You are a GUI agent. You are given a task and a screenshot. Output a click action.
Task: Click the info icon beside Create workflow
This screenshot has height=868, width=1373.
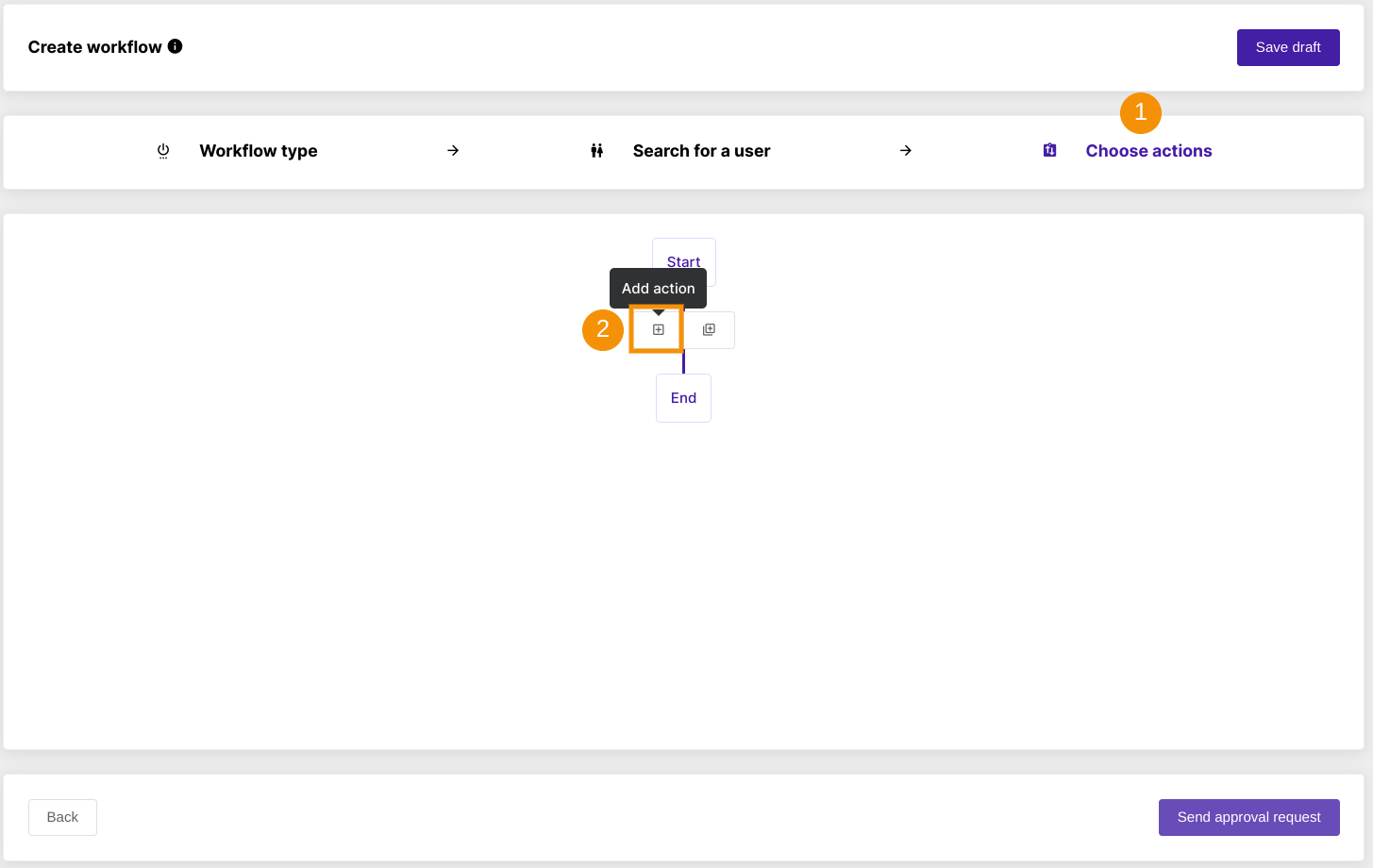176,46
